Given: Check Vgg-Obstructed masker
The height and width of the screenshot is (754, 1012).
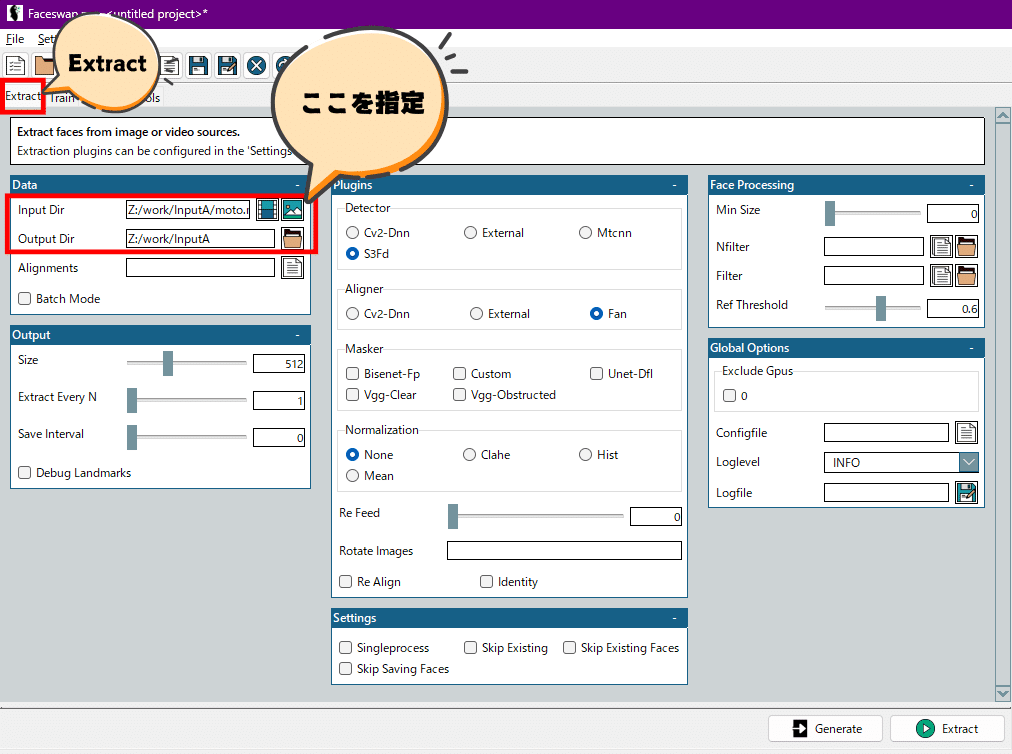Looking at the screenshot, I should pos(460,394).
